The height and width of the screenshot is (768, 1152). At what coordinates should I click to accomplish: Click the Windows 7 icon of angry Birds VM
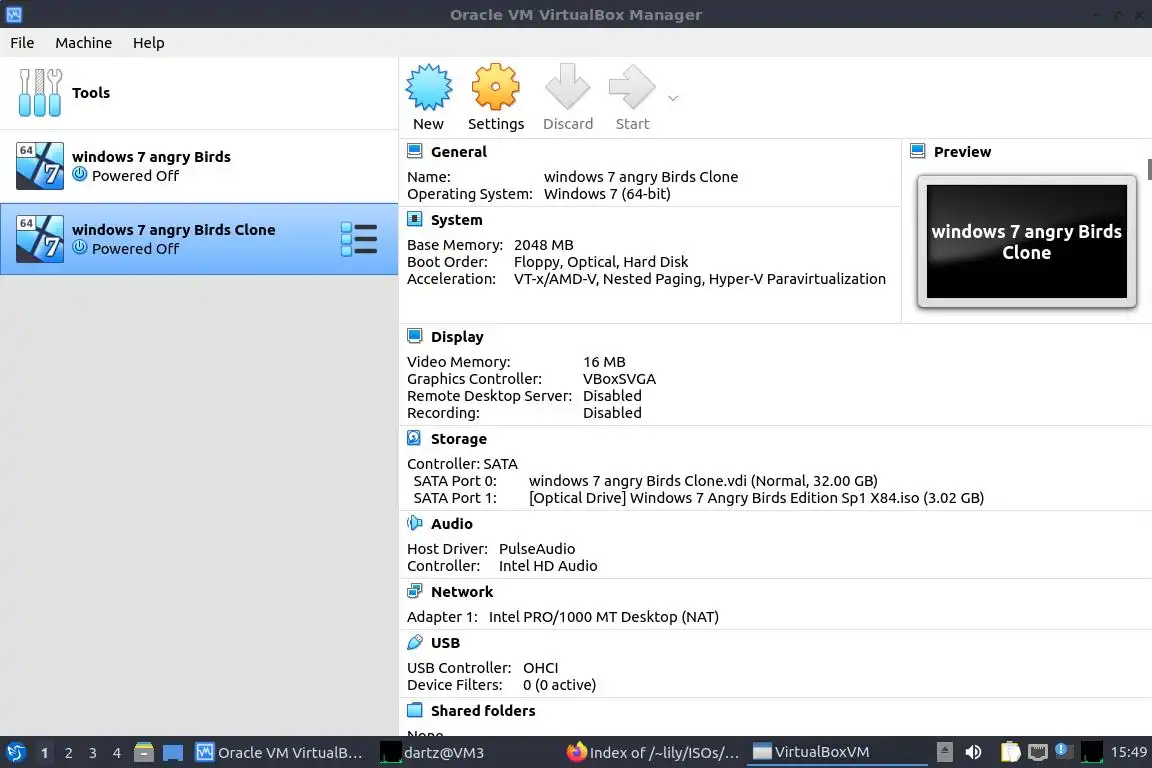click(x=40, y=166)
